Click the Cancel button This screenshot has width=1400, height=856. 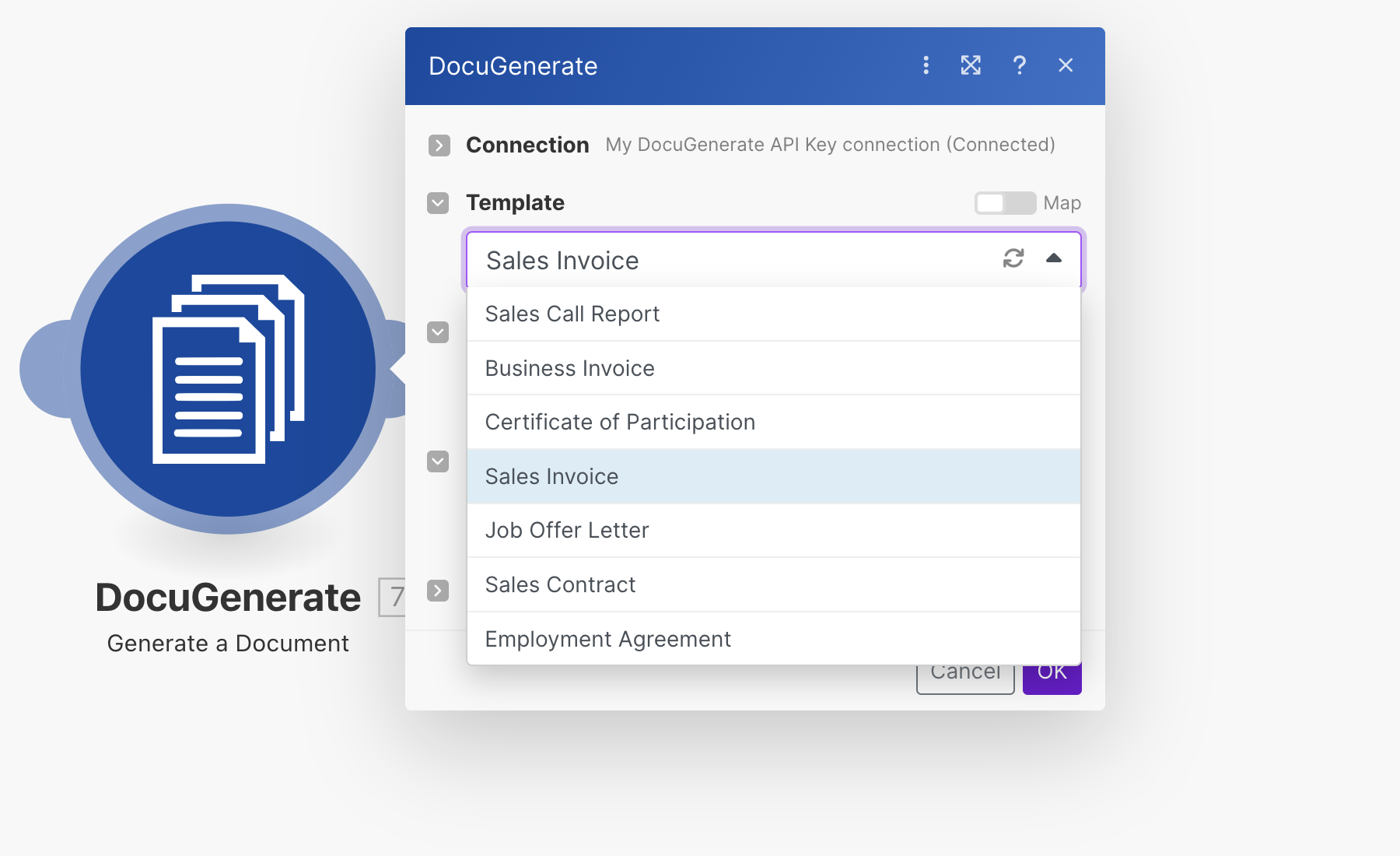click(965, 679)
